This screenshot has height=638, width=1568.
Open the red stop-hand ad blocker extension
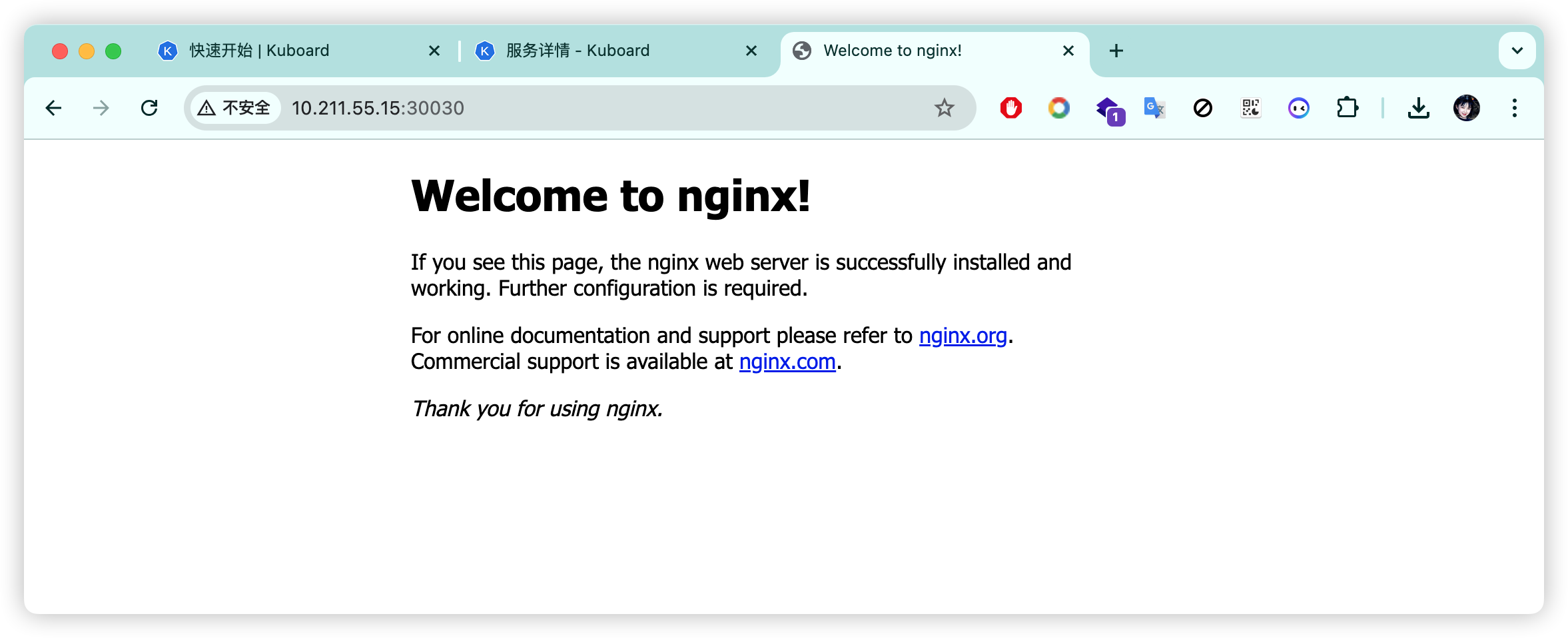click(1010, 108)
